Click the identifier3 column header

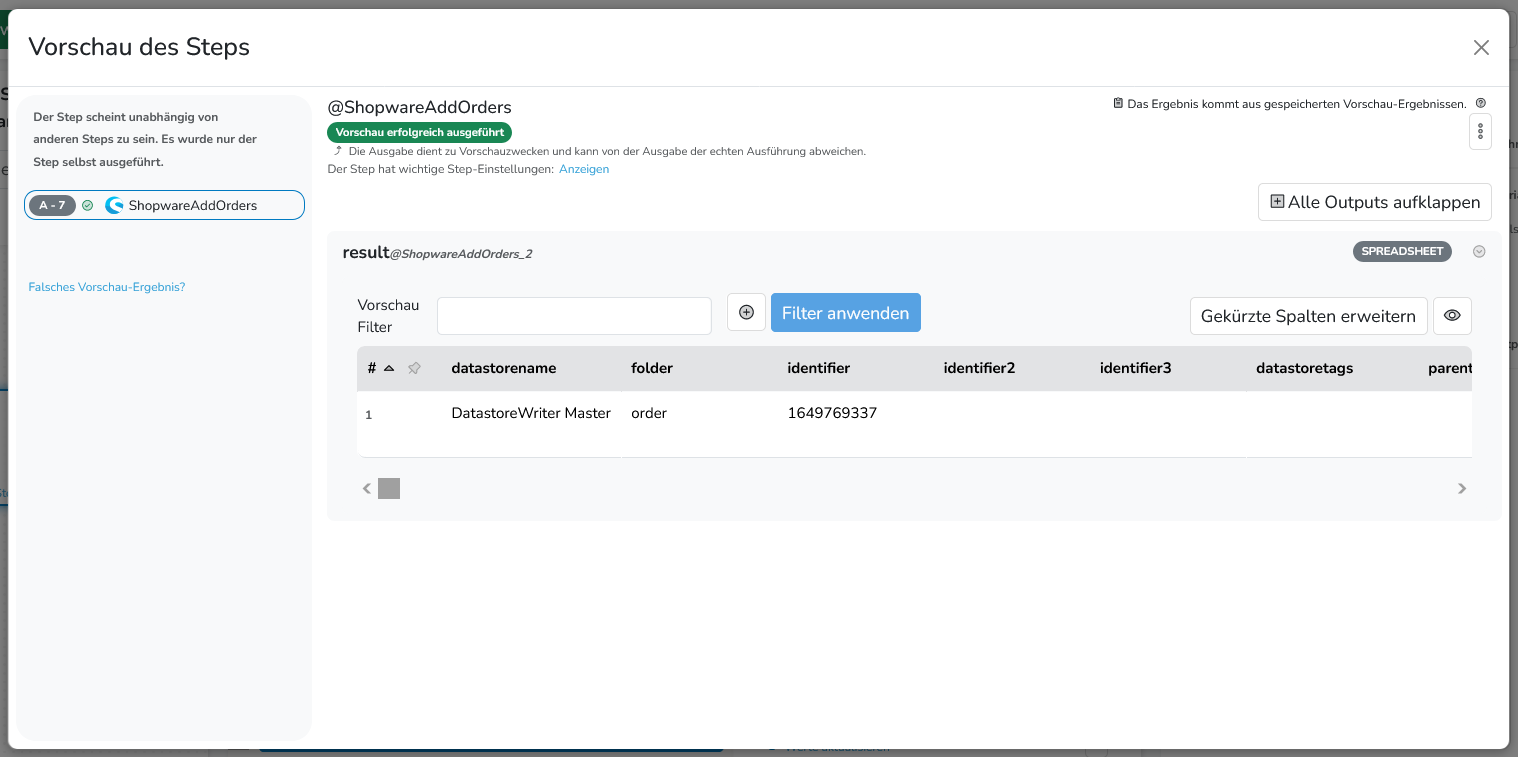pos(1136,368)
